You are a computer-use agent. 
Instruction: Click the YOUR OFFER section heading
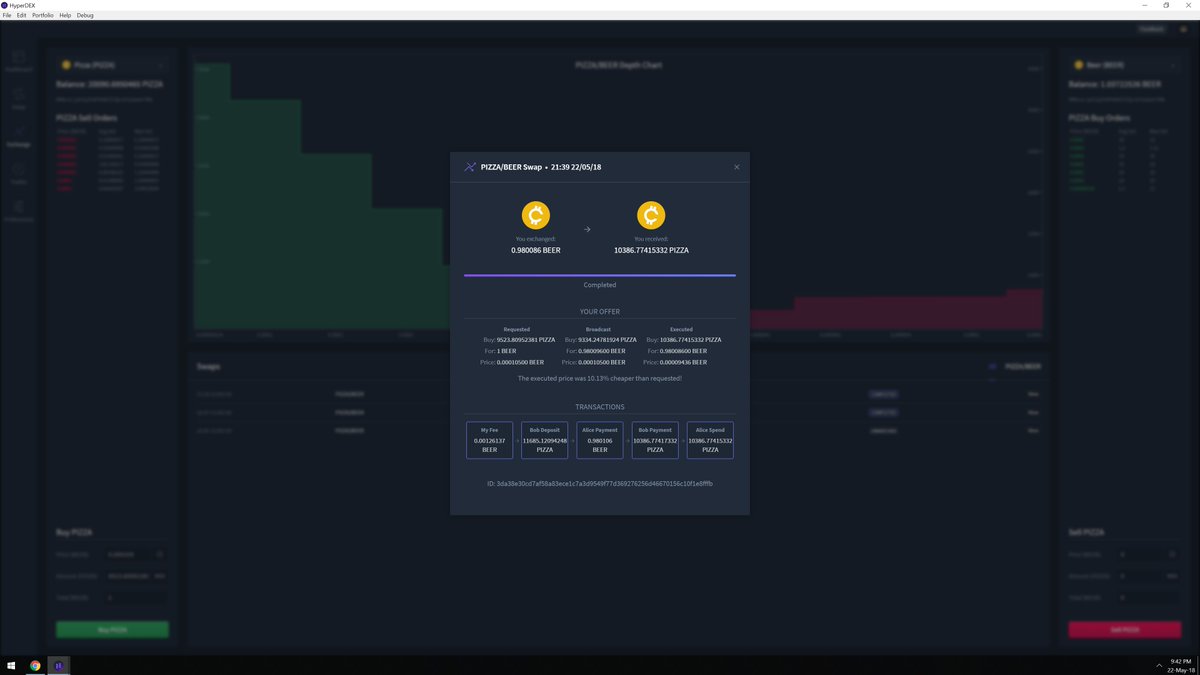600,312
